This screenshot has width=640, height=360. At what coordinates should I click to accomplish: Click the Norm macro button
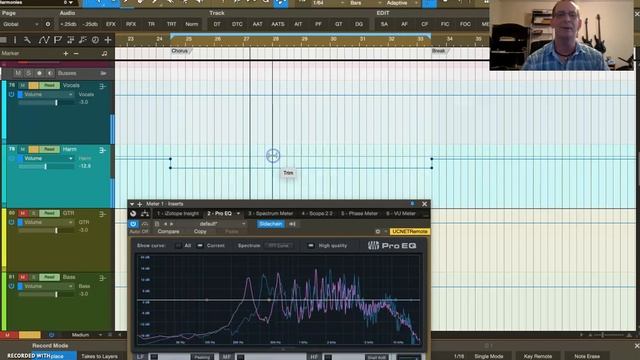pos(191,24)
